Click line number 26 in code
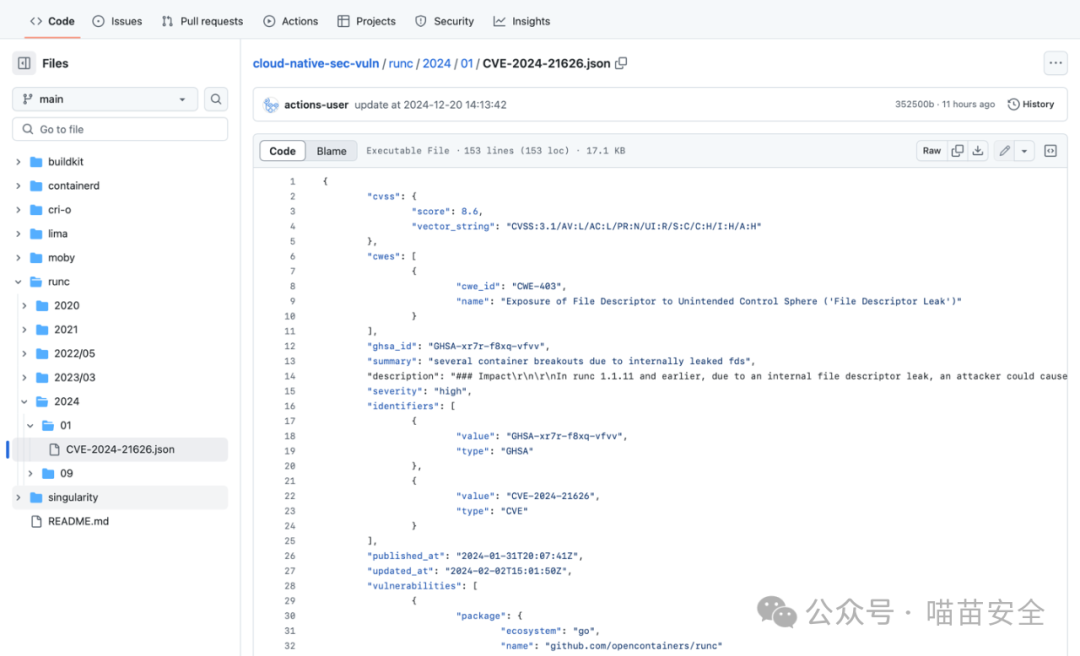 click(290, 556)
